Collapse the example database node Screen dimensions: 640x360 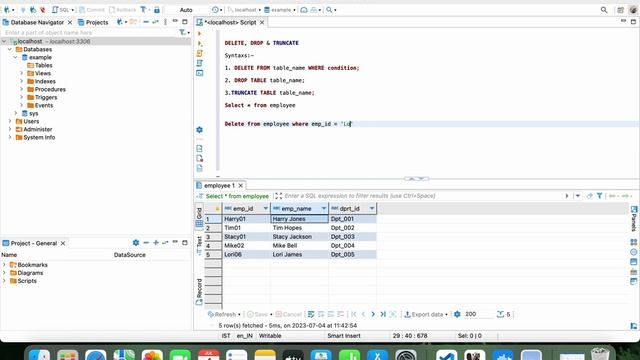point(16,57)
